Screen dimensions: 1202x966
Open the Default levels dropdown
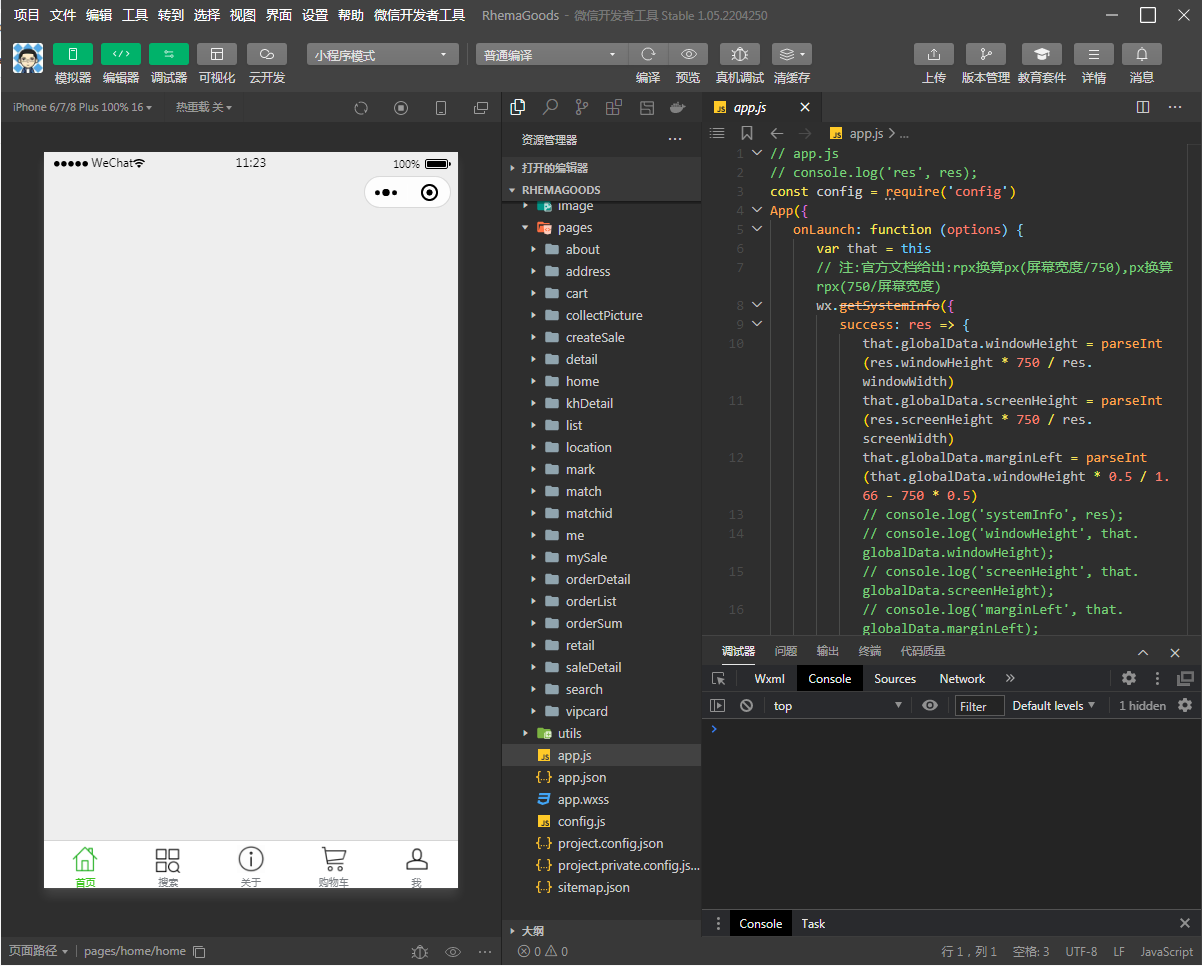click(1053, 705)
